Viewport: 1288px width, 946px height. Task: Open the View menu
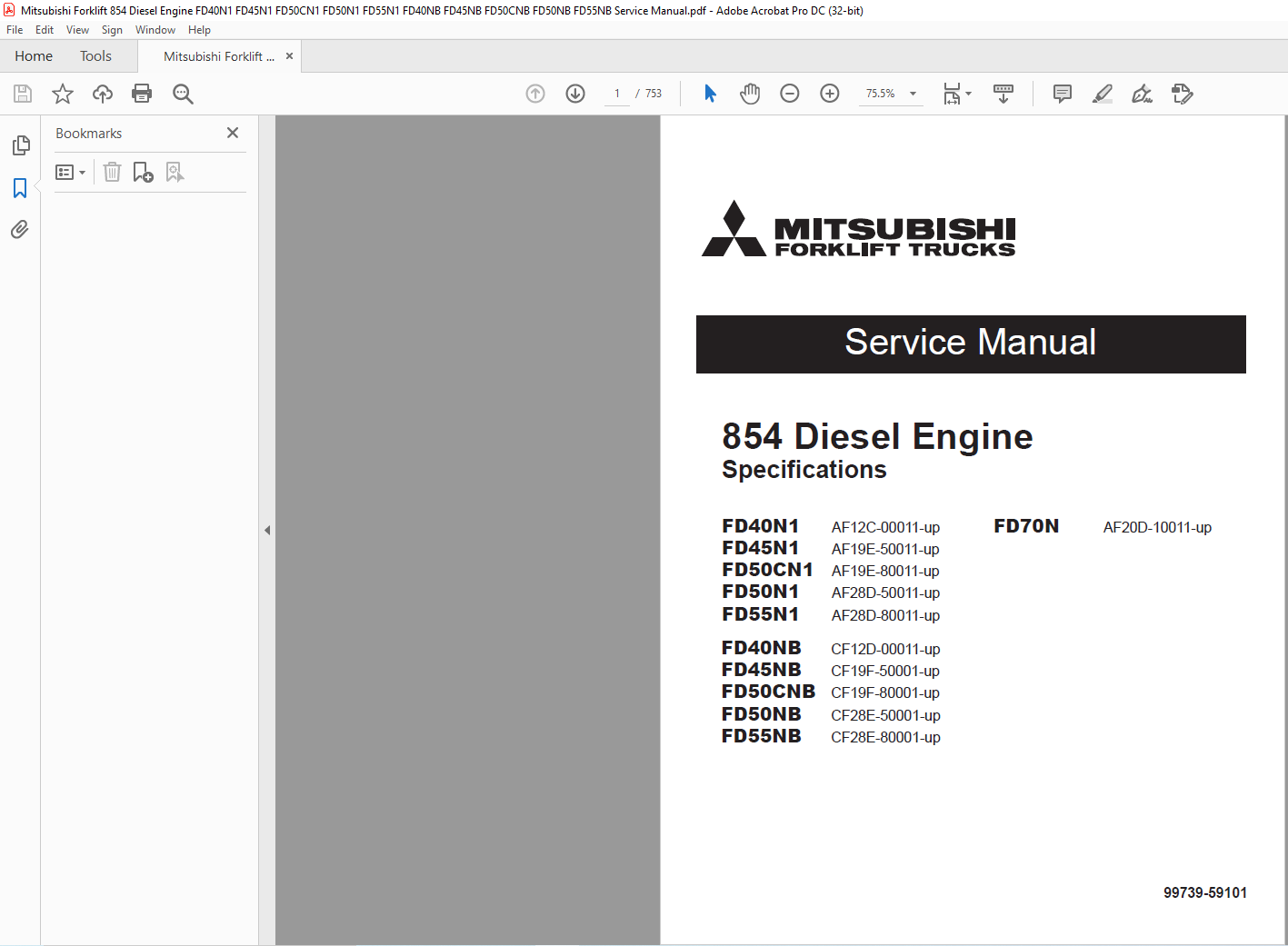click(x=77, y=30)
